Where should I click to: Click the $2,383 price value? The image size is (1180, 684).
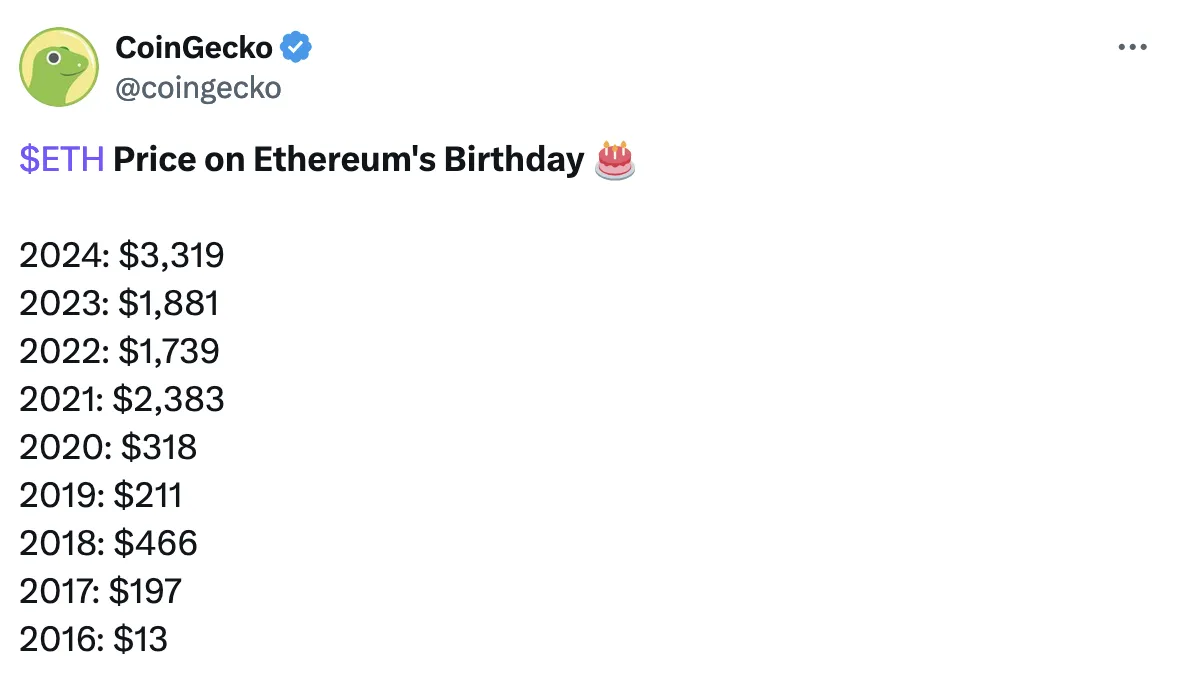point(169,399)
